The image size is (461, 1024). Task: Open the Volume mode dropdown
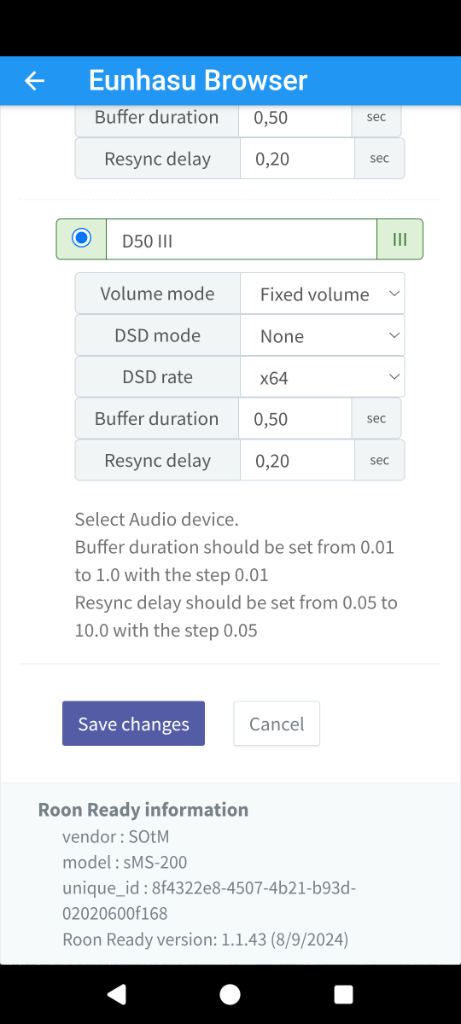(x=323, y=294)
